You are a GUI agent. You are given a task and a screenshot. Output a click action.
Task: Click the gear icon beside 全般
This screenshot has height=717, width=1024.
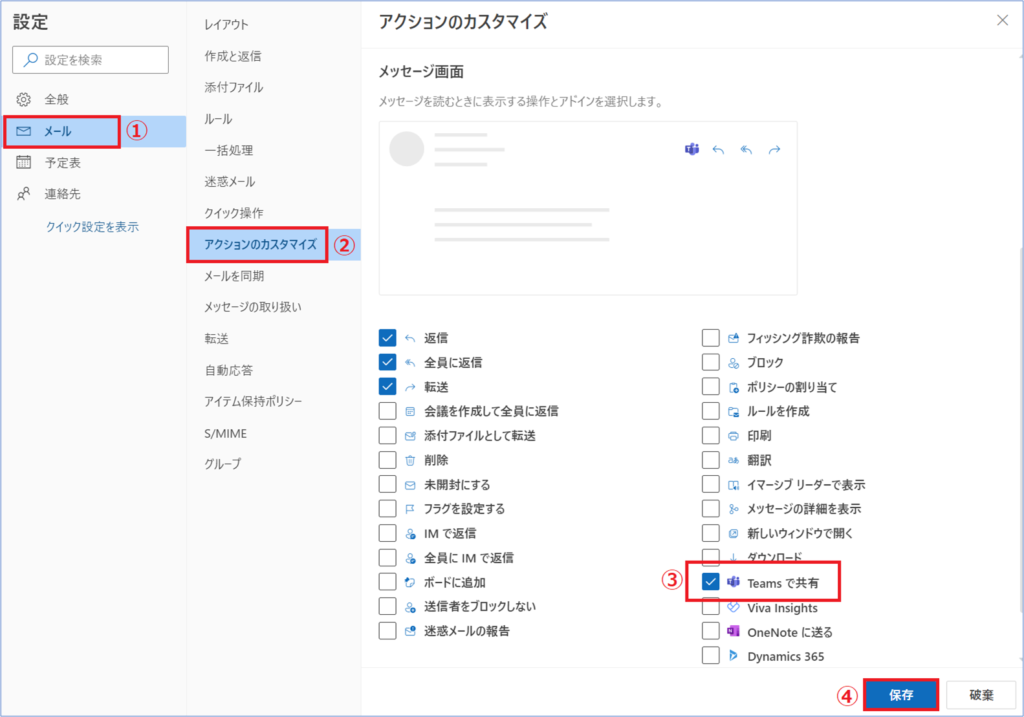coord(25,100)
